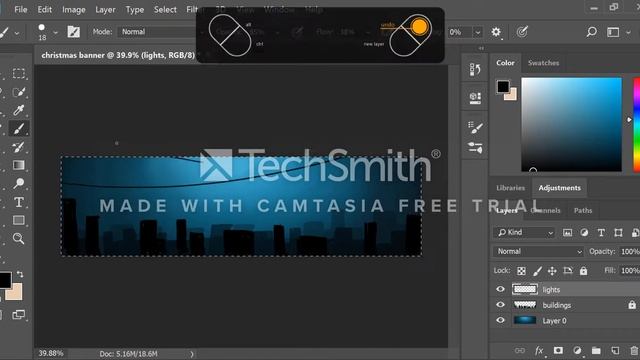Open the screen mode icon in the toolbox
Image resolution: width=640 pixels, height=360 pixels.
18,314
